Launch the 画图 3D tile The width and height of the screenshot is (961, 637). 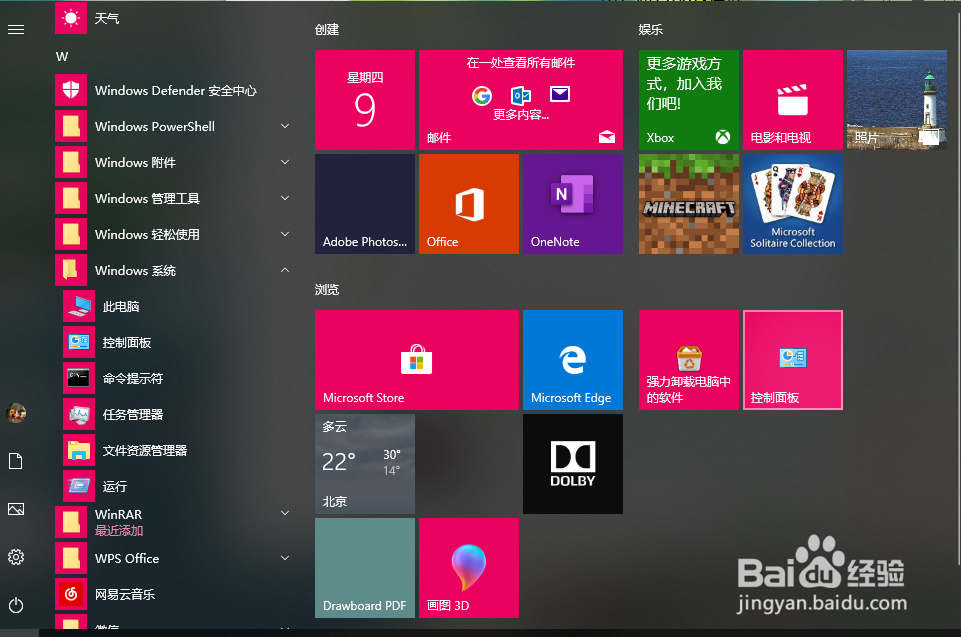[x=469, y=568]
